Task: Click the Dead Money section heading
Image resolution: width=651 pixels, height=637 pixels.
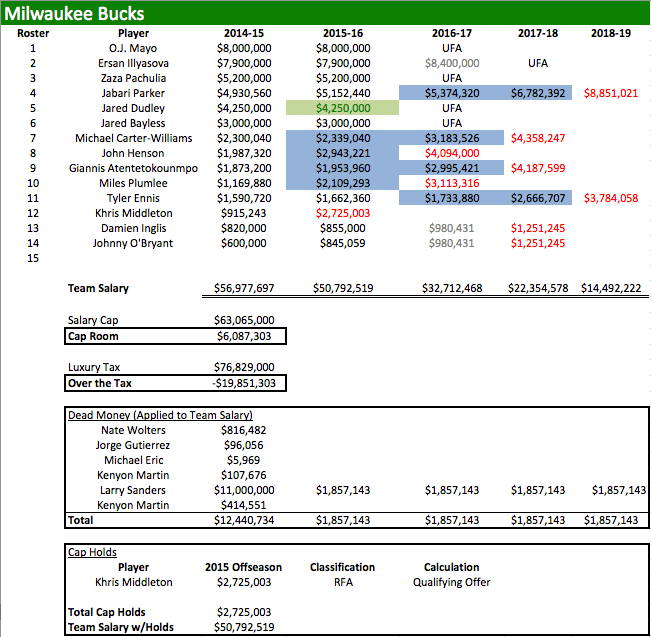Action: click(160, 415)
